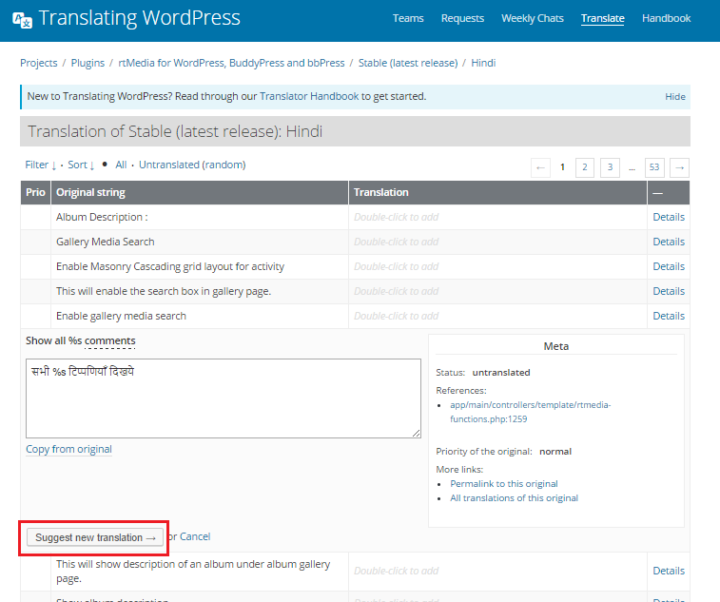Open the Teams menu item
This screenshot has width=720, height=602.
click(408, 18)
